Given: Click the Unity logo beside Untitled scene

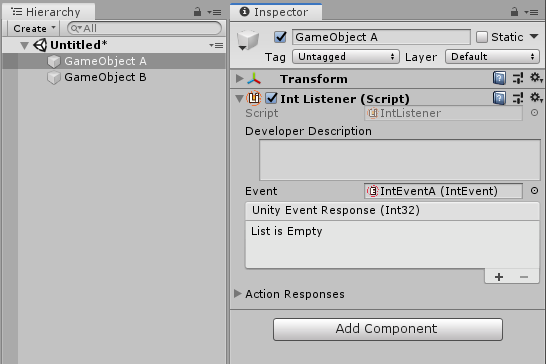Looking at the screenshot, I should tap(40, 45).
